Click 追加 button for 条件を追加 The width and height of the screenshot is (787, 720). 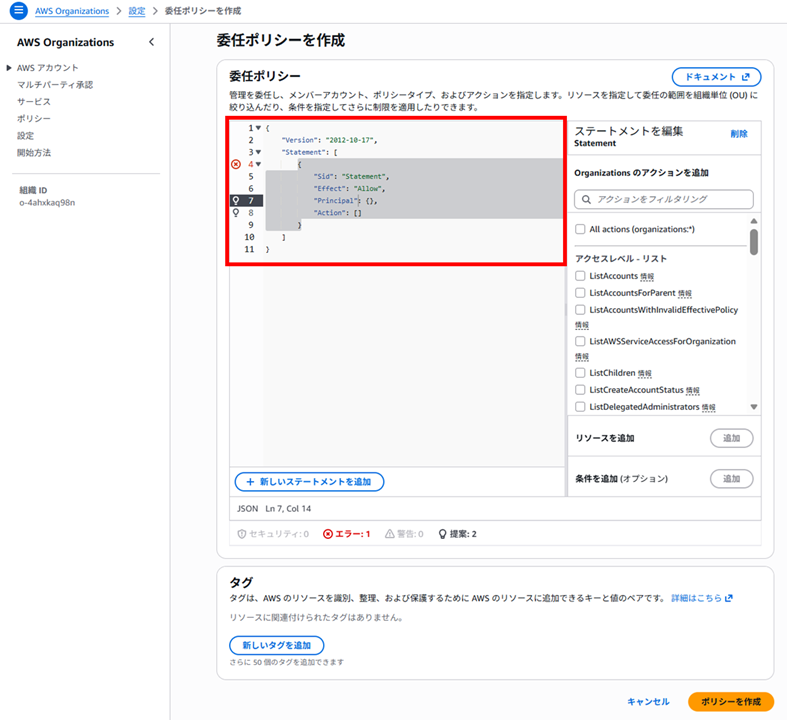coord(731,479)
